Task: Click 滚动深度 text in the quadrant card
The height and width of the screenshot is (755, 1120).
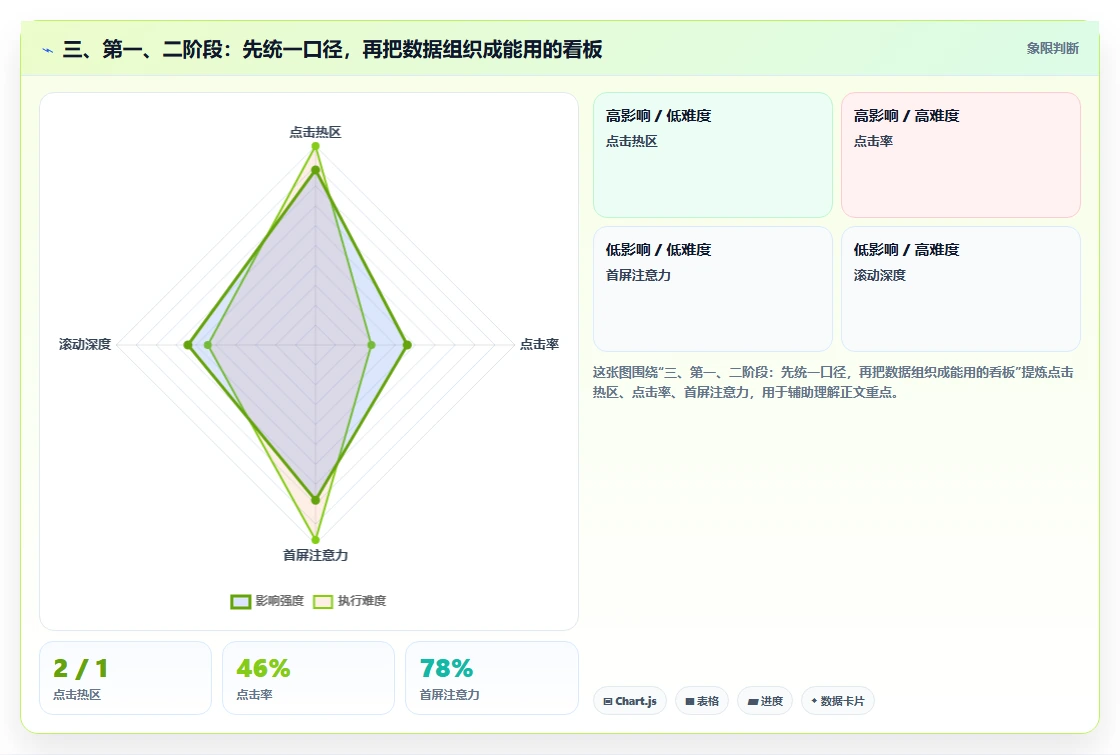Action: 879,275
